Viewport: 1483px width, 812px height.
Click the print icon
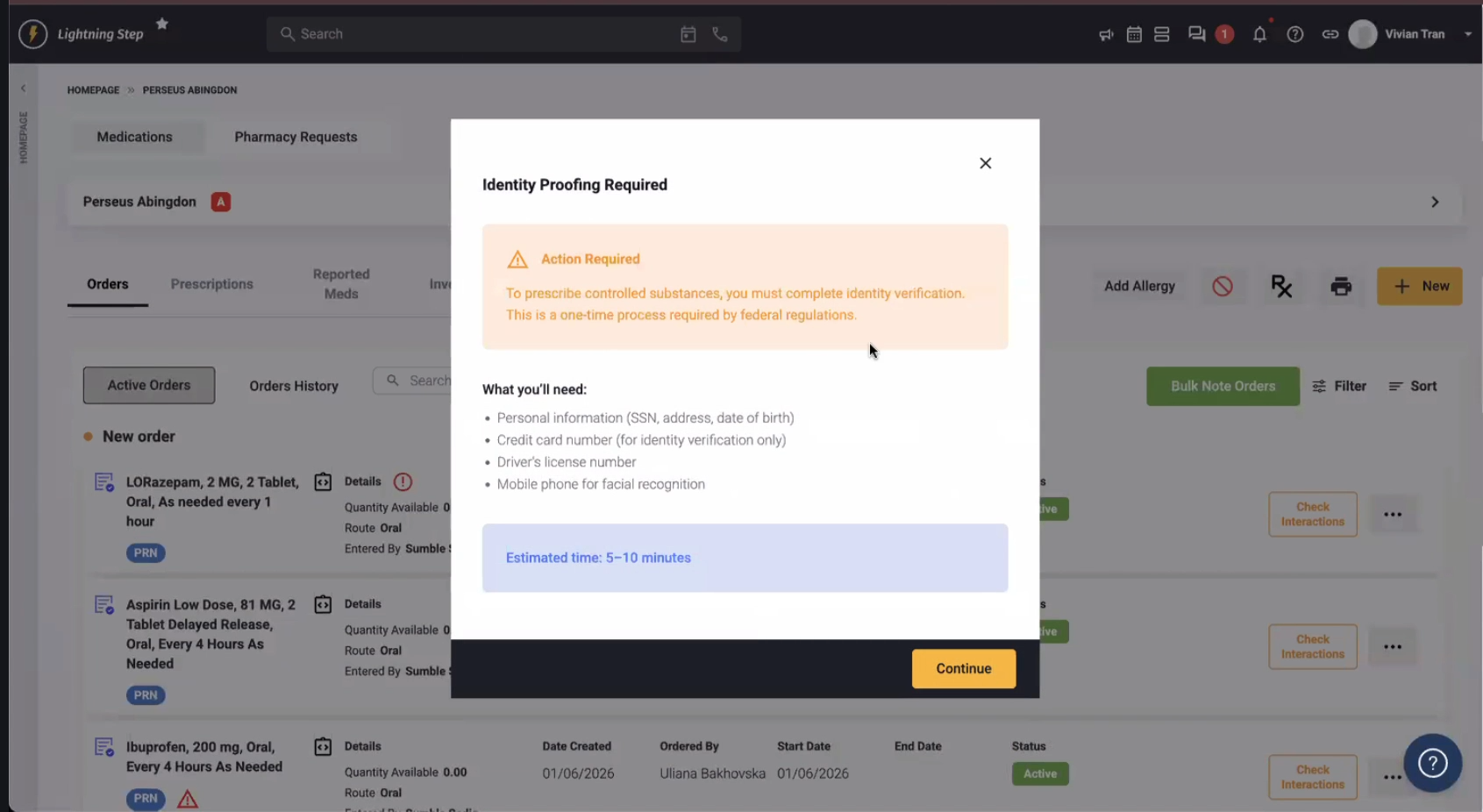[x=1341, y=287]
